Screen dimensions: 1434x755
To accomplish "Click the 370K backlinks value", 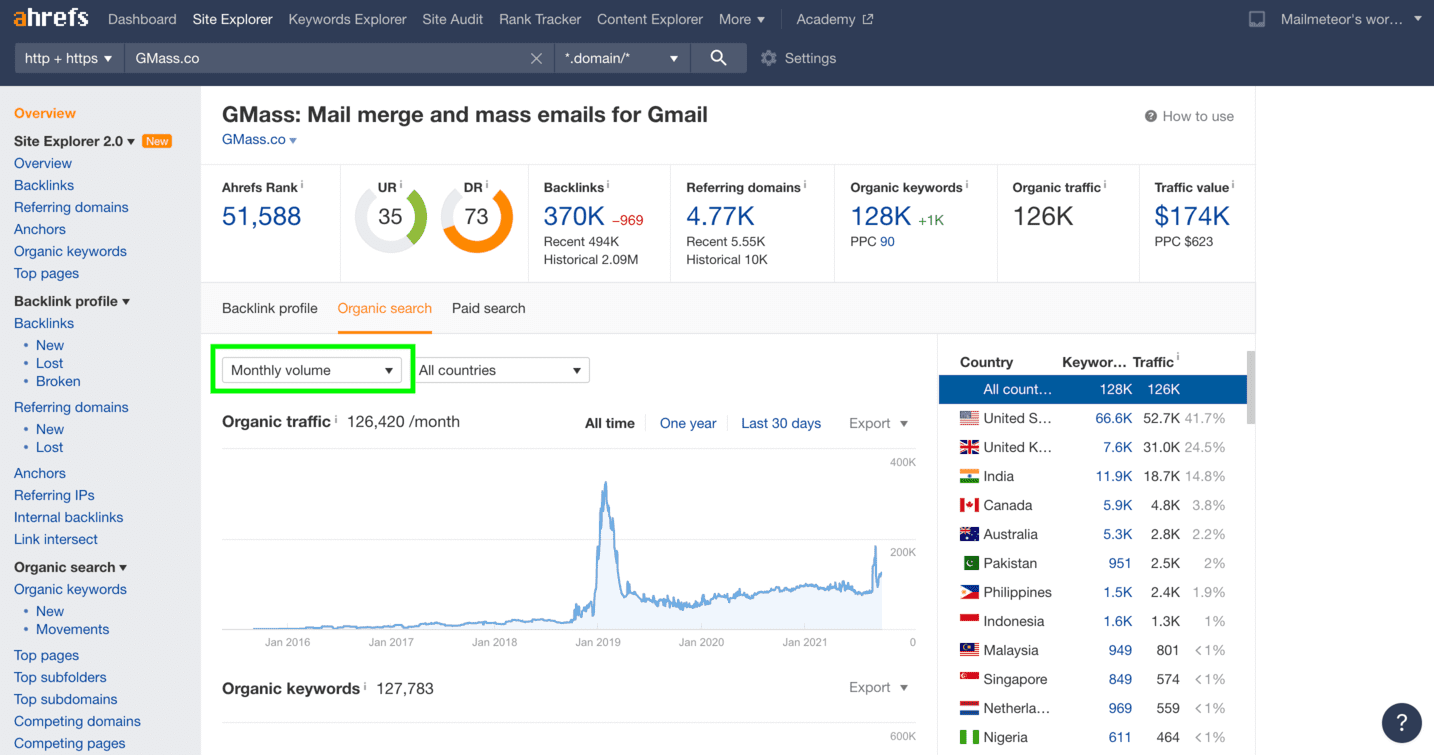I will coord(574,216).
